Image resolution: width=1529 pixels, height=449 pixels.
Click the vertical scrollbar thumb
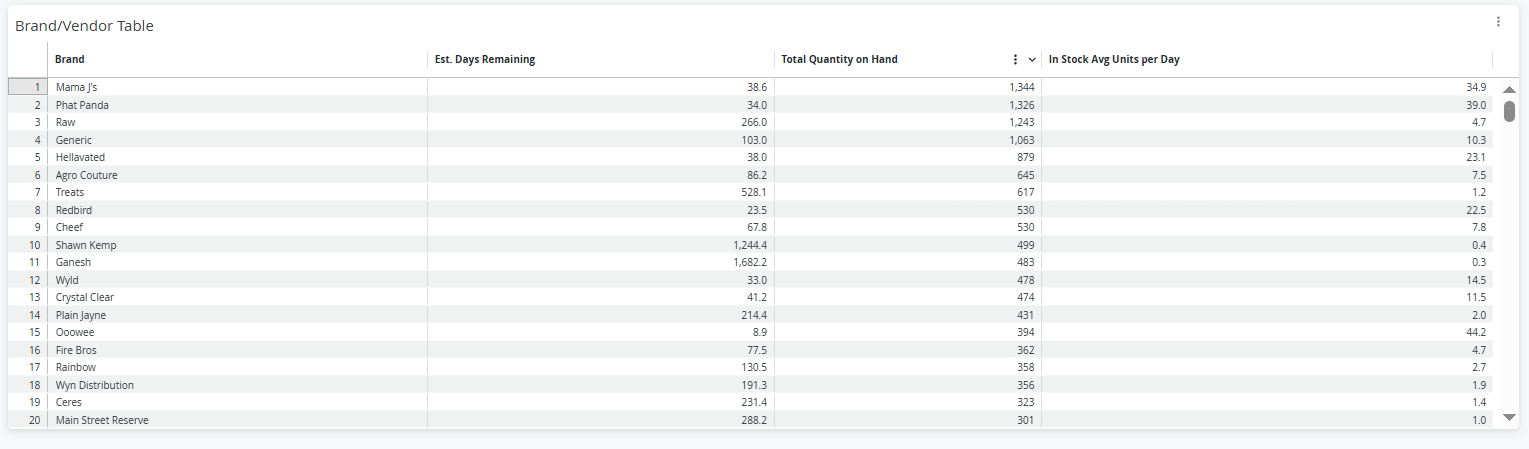point(1510,111)
